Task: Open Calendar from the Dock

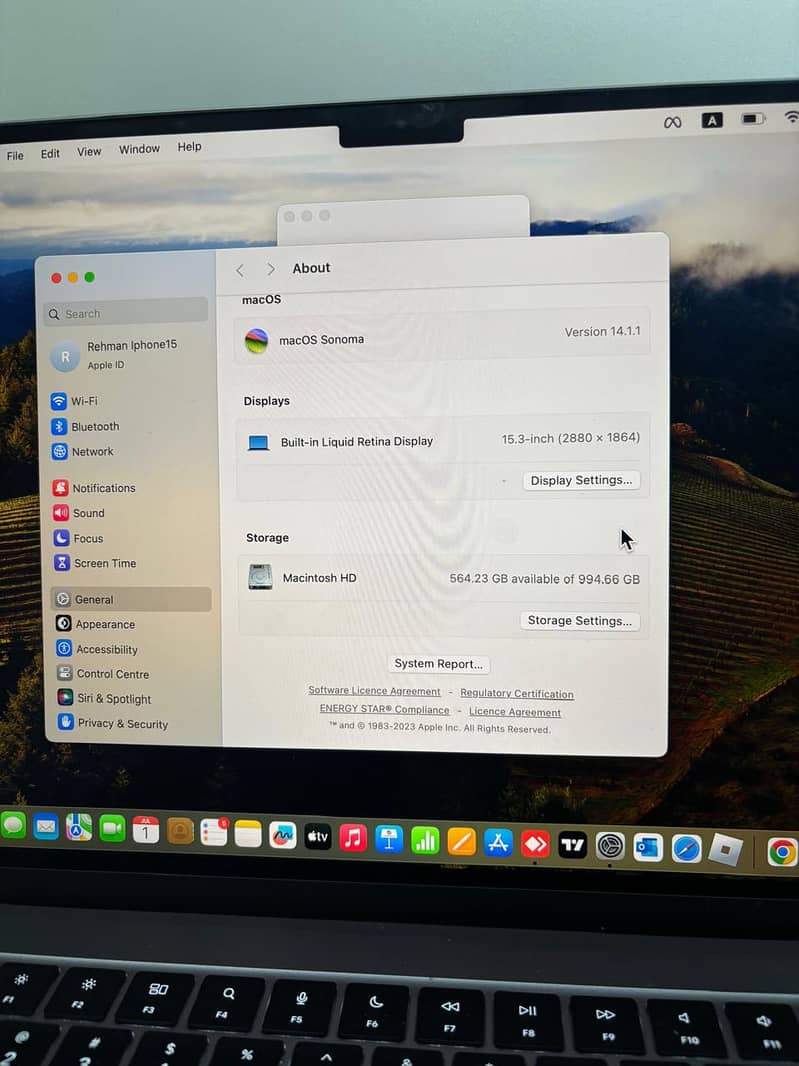Action: [146, 830]
